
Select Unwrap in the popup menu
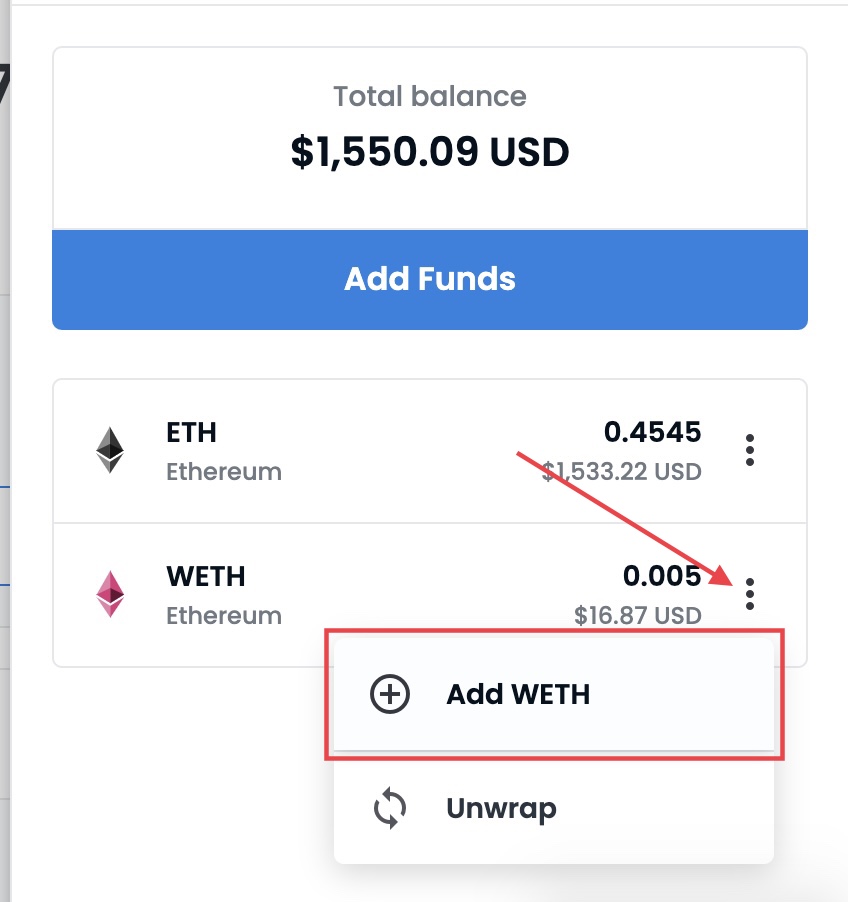click(553, 808)
